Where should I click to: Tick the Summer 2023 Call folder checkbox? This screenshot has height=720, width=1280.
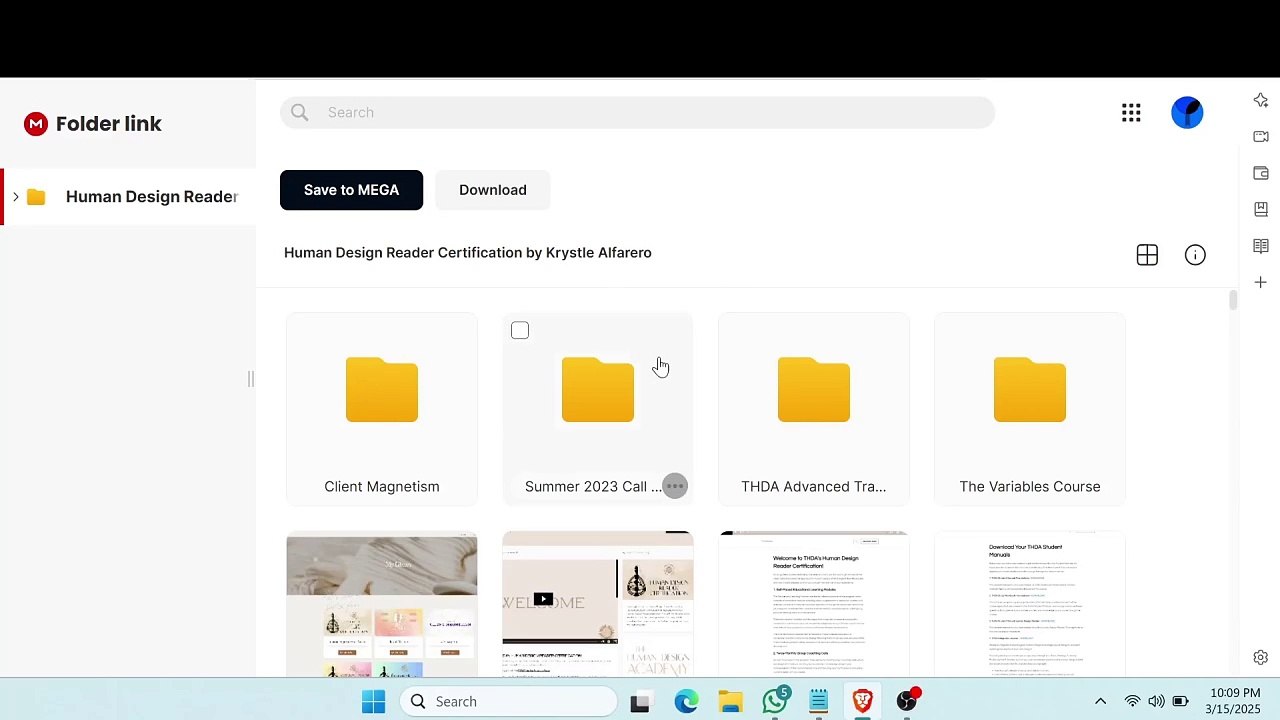(x=520, y=331)
